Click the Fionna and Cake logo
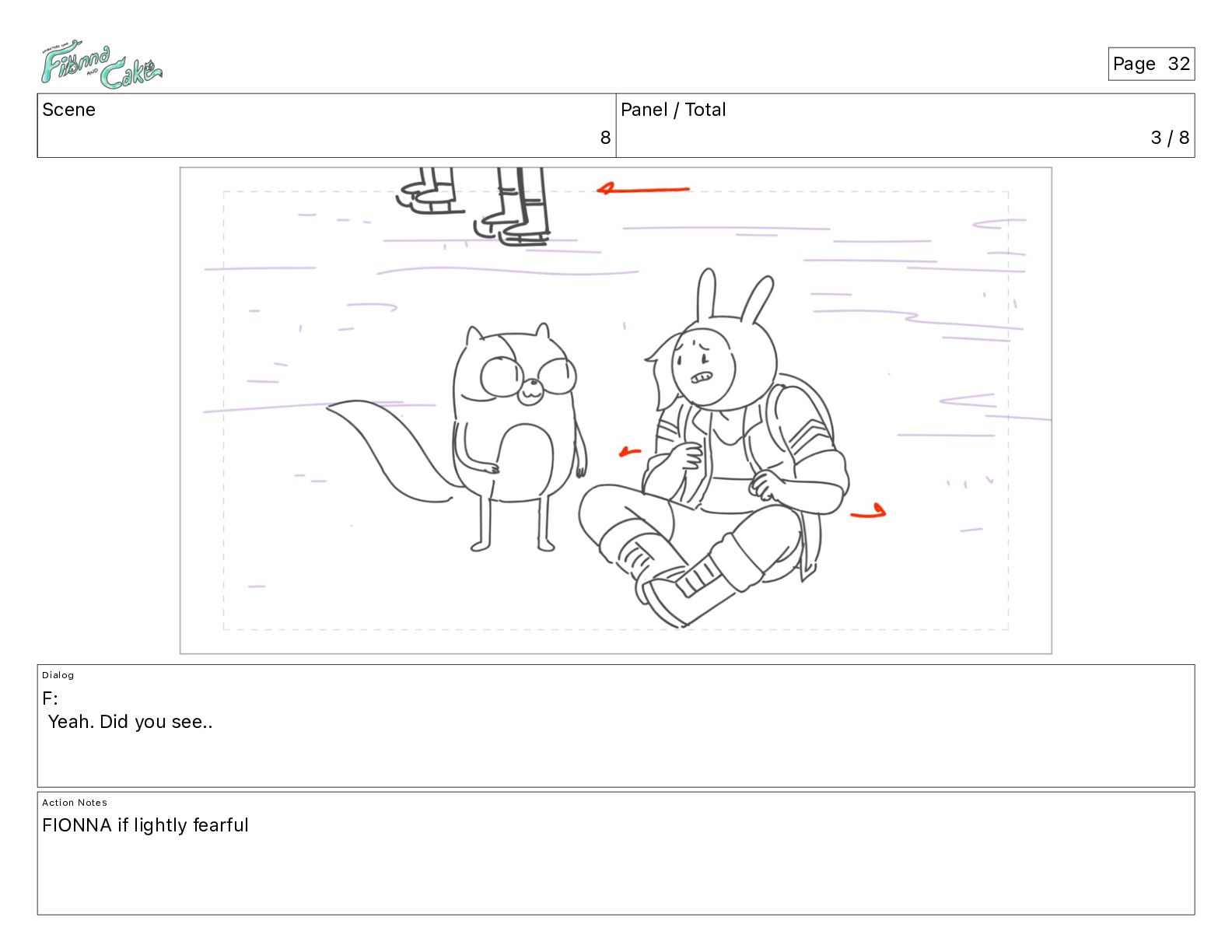The image size is (1232, 952). pyautogui.click(x=101, y=65)
